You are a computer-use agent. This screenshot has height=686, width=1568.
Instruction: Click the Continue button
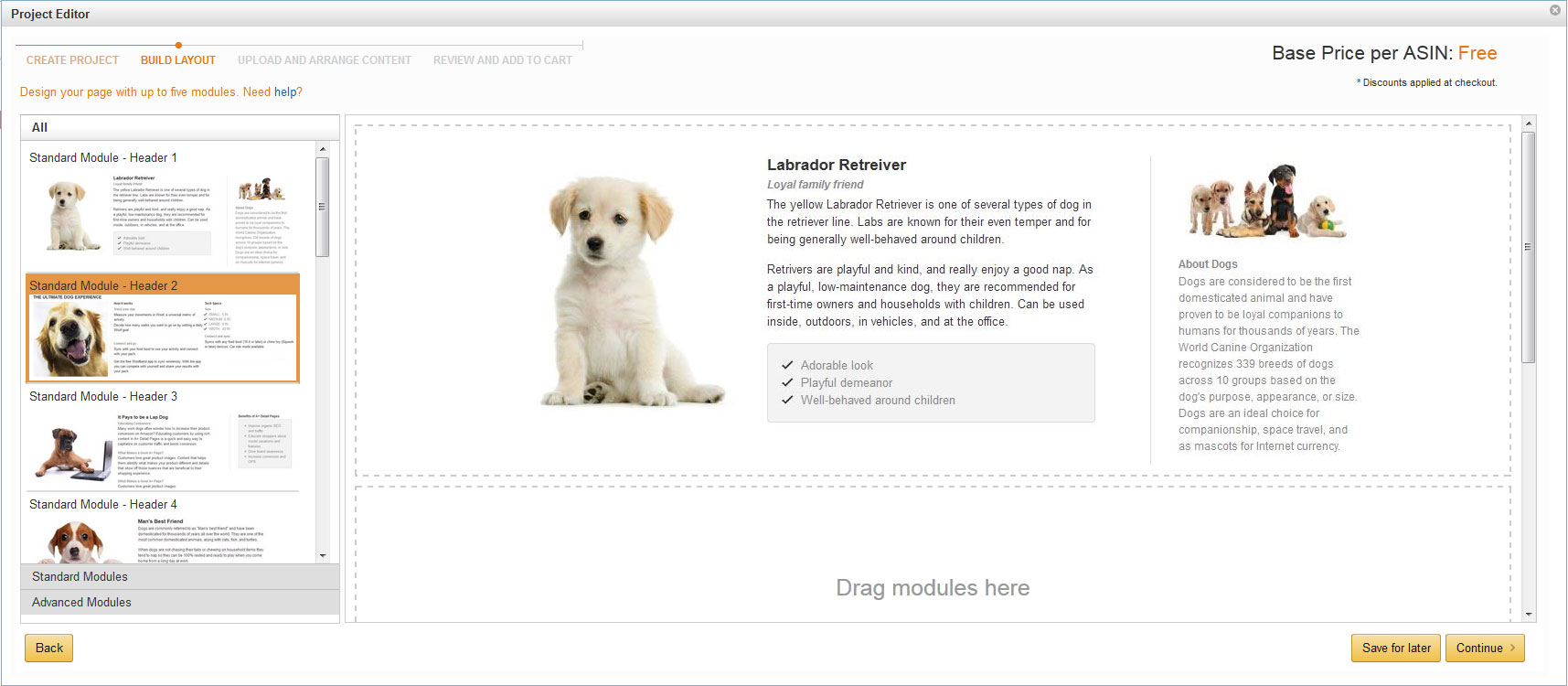coord(1484,648)
